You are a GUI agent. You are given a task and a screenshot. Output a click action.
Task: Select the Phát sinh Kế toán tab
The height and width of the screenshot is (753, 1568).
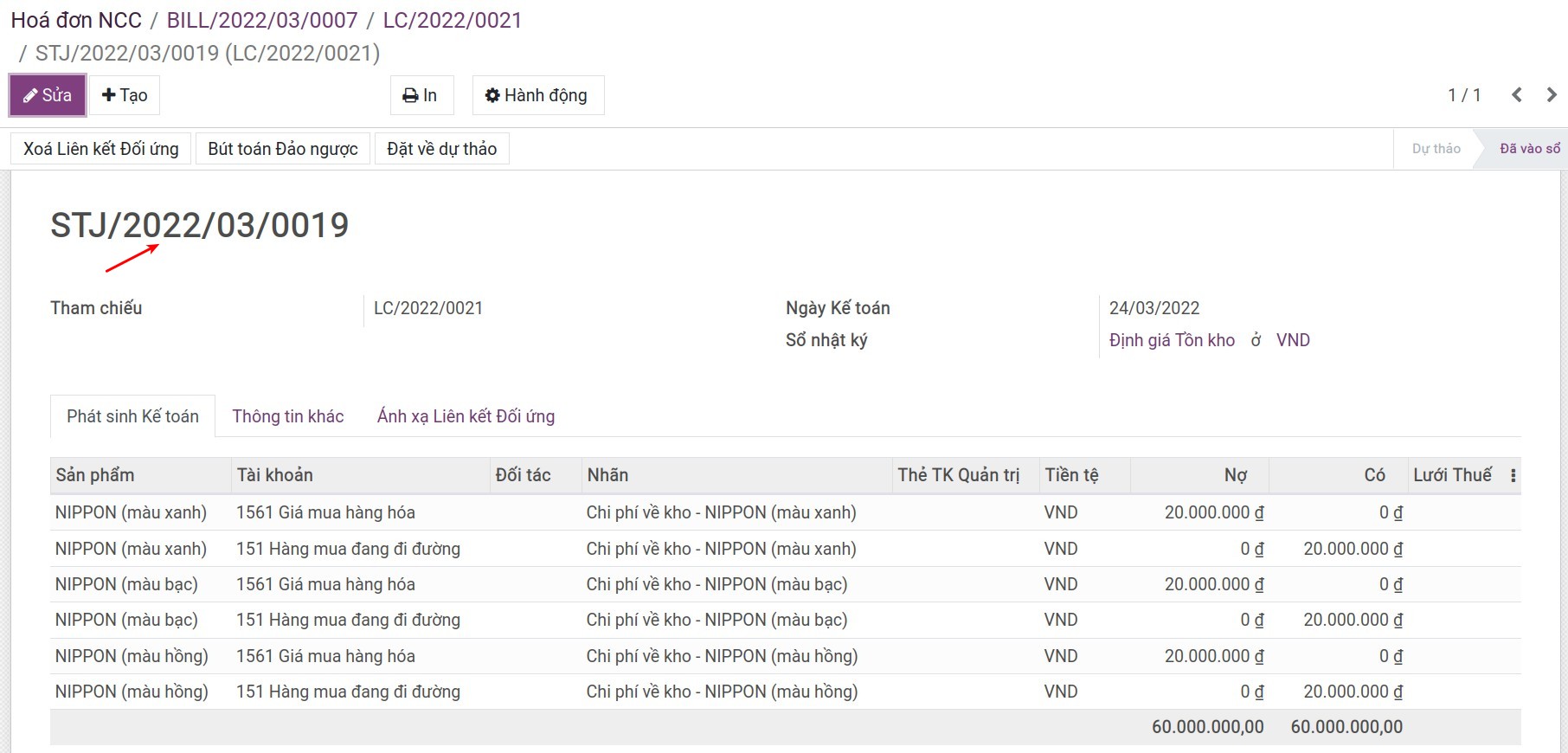[x=132, y=416]
